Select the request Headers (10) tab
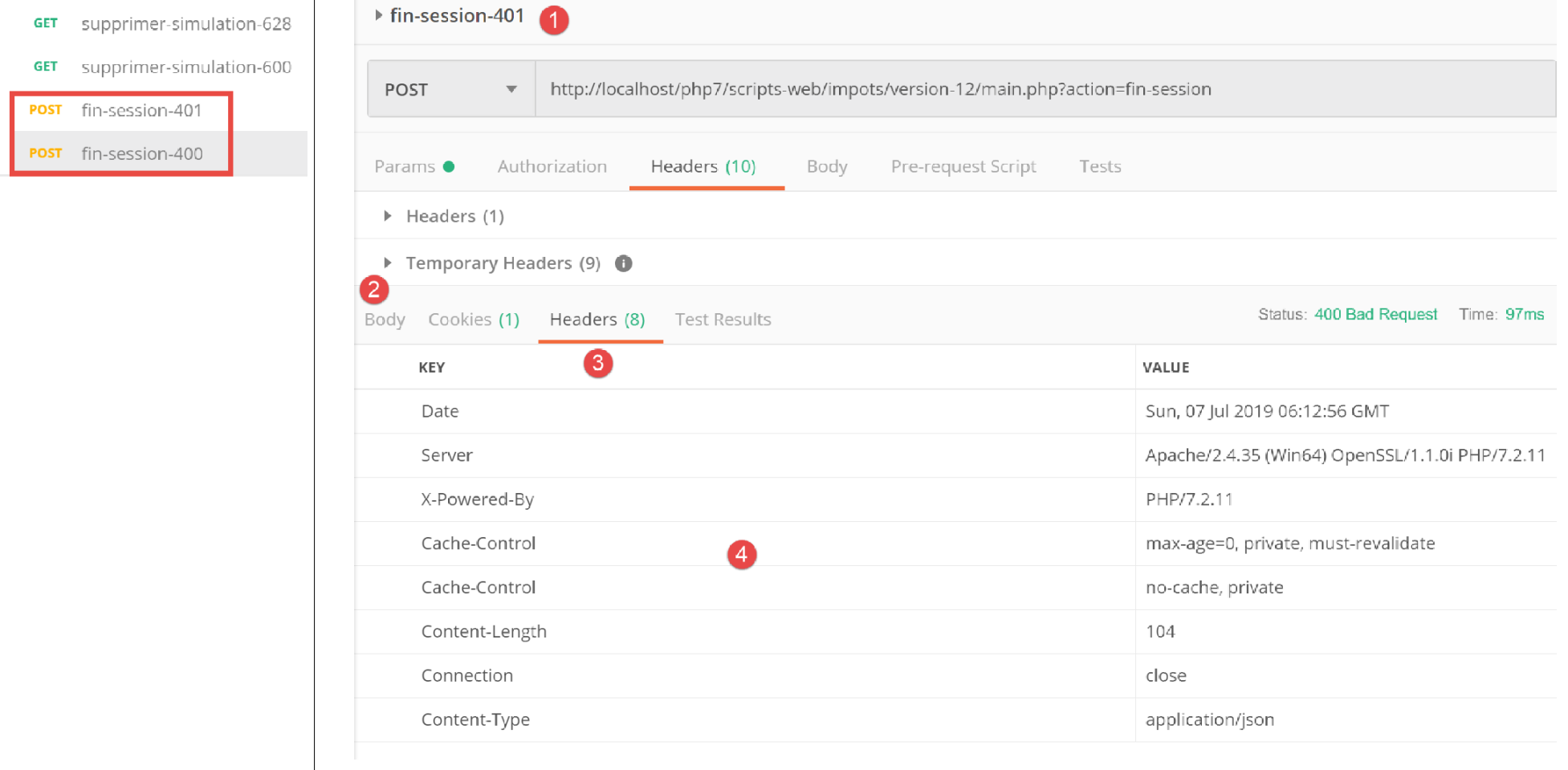Screen dimensions: 1568x770 tap(703, 166)
